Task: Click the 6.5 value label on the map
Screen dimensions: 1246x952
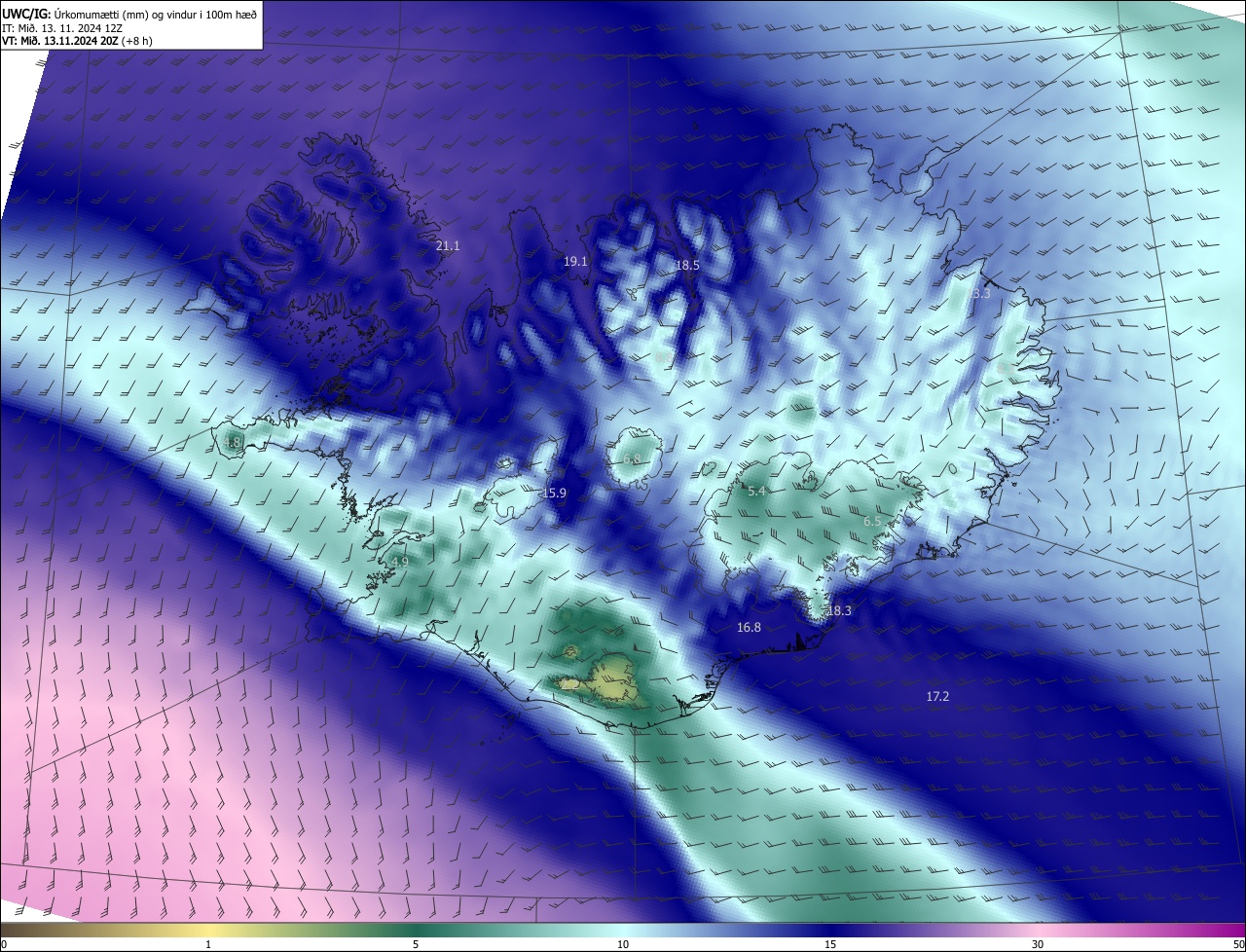Action: pyautogui.click(x=872, y=522)
